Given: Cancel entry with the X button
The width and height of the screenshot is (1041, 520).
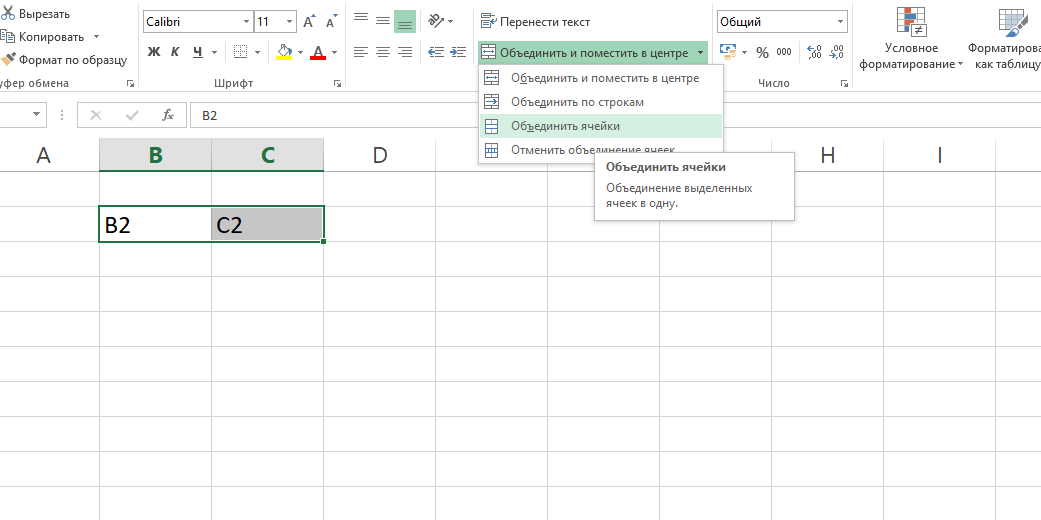Looking at the screenshot, I should pyautogui.click(x=96, y=116).
